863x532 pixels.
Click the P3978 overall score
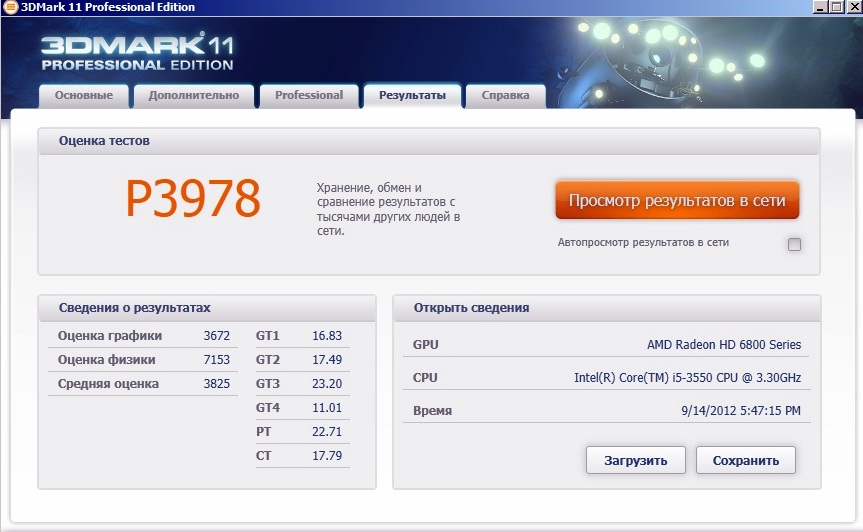click(x=193, y=198)
